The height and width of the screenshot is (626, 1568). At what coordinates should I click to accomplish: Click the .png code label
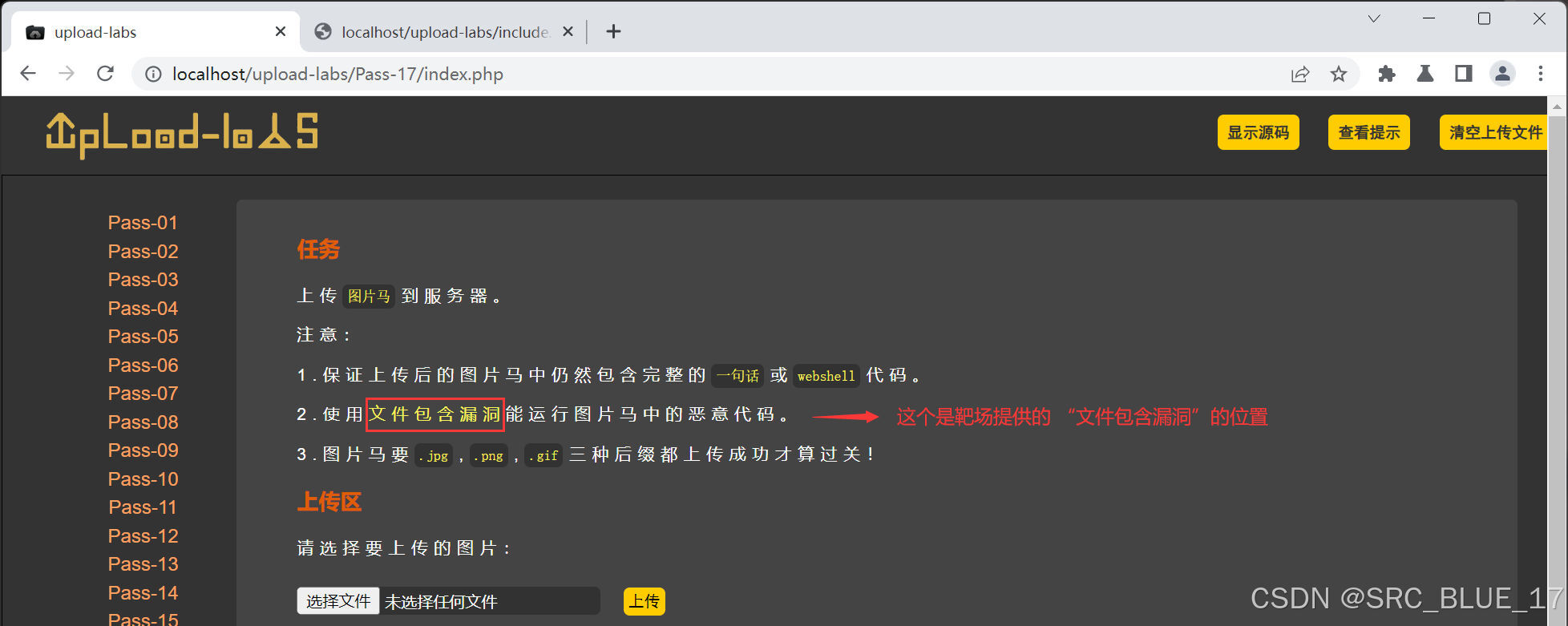tap(488, 455)
